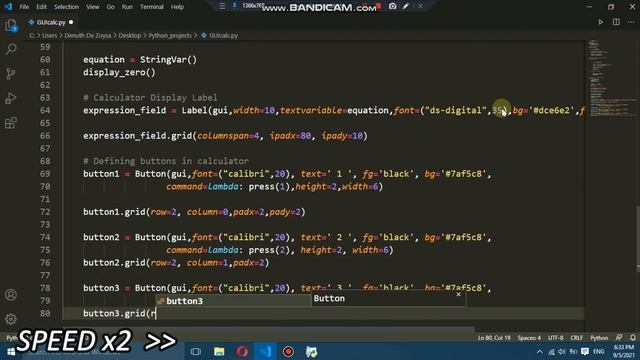Image resolution: width=640 pixels, height=360 pixels.
Task: Click the ENG input language indicator
Action: [598, 351]
